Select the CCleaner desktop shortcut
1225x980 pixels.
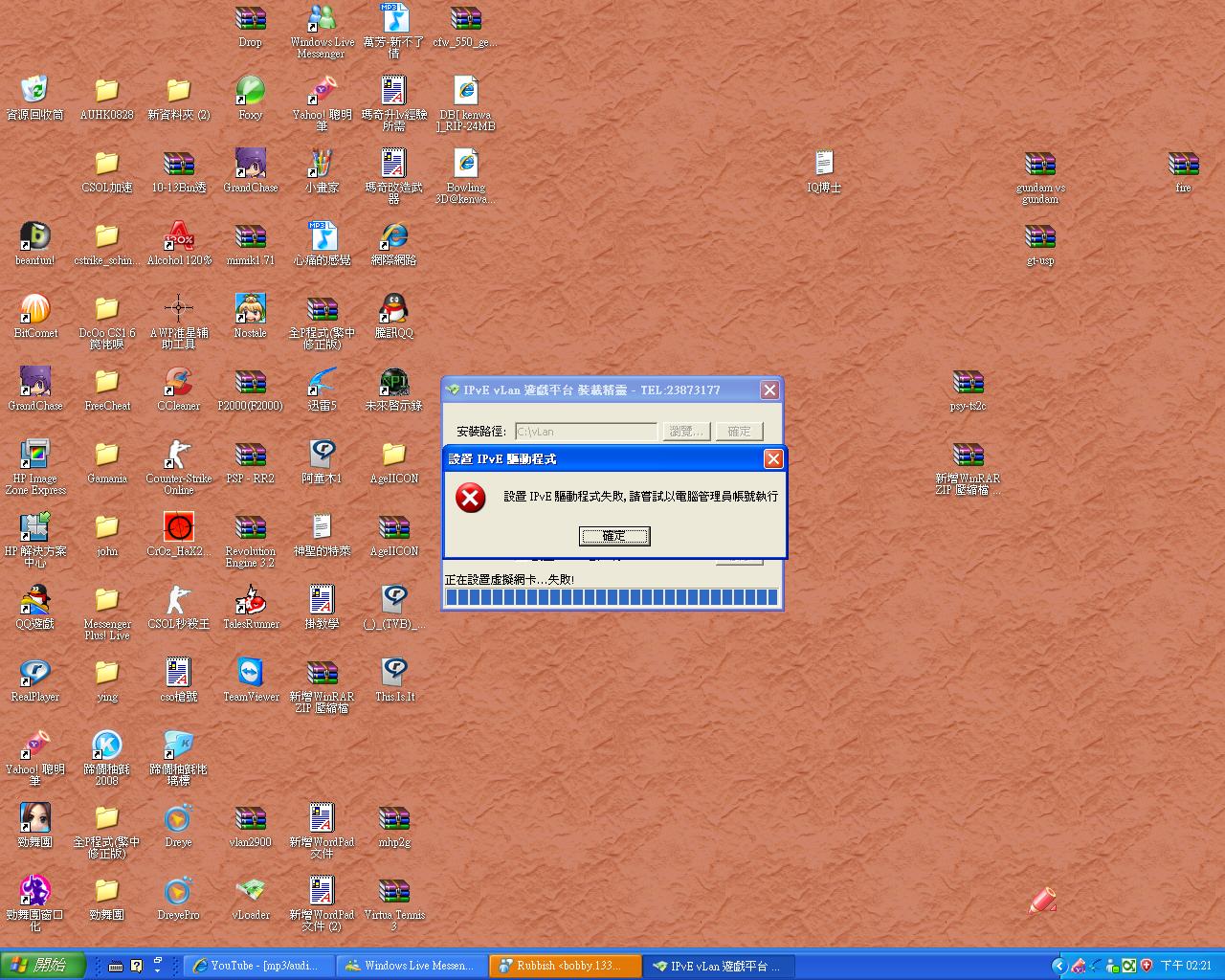click(178, 382)
